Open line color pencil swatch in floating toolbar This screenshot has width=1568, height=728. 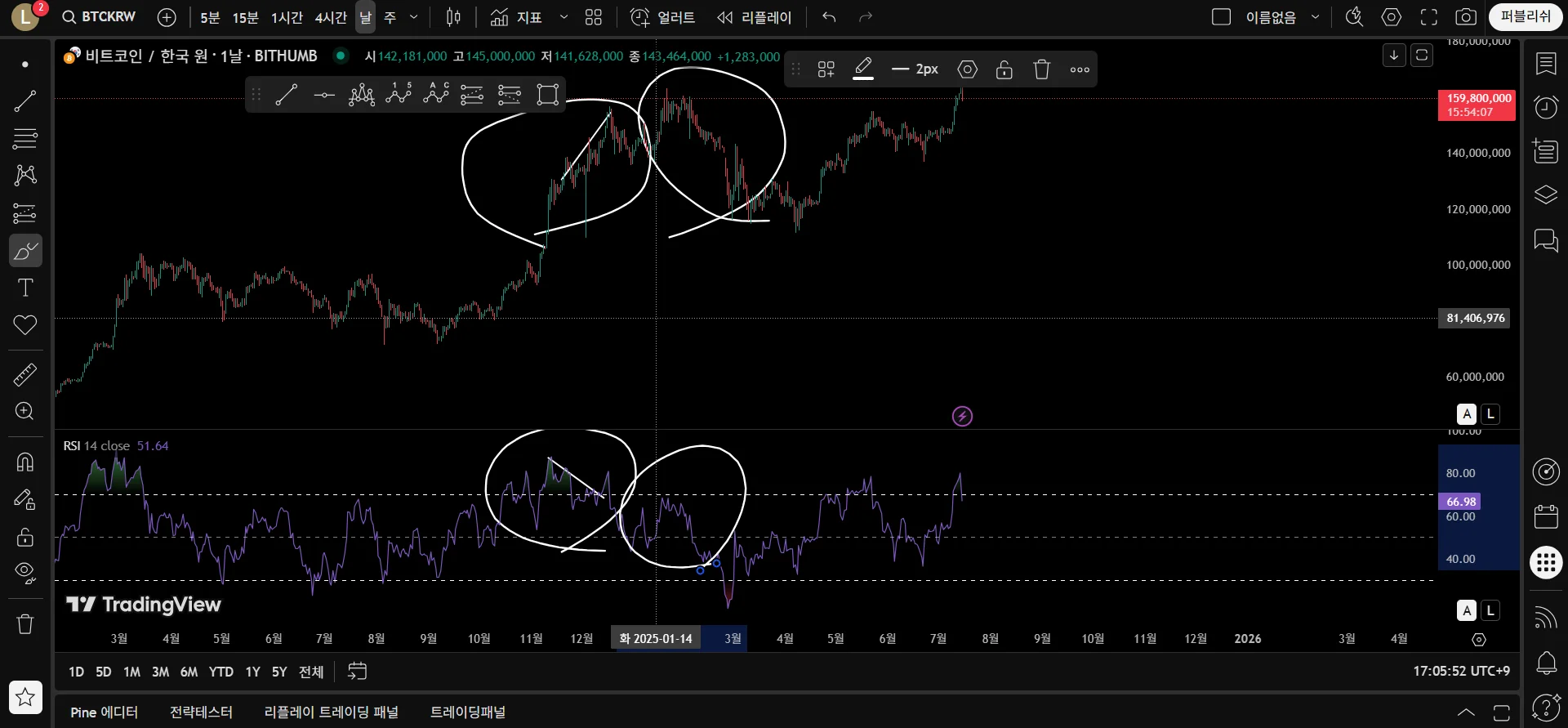(863, 69)
